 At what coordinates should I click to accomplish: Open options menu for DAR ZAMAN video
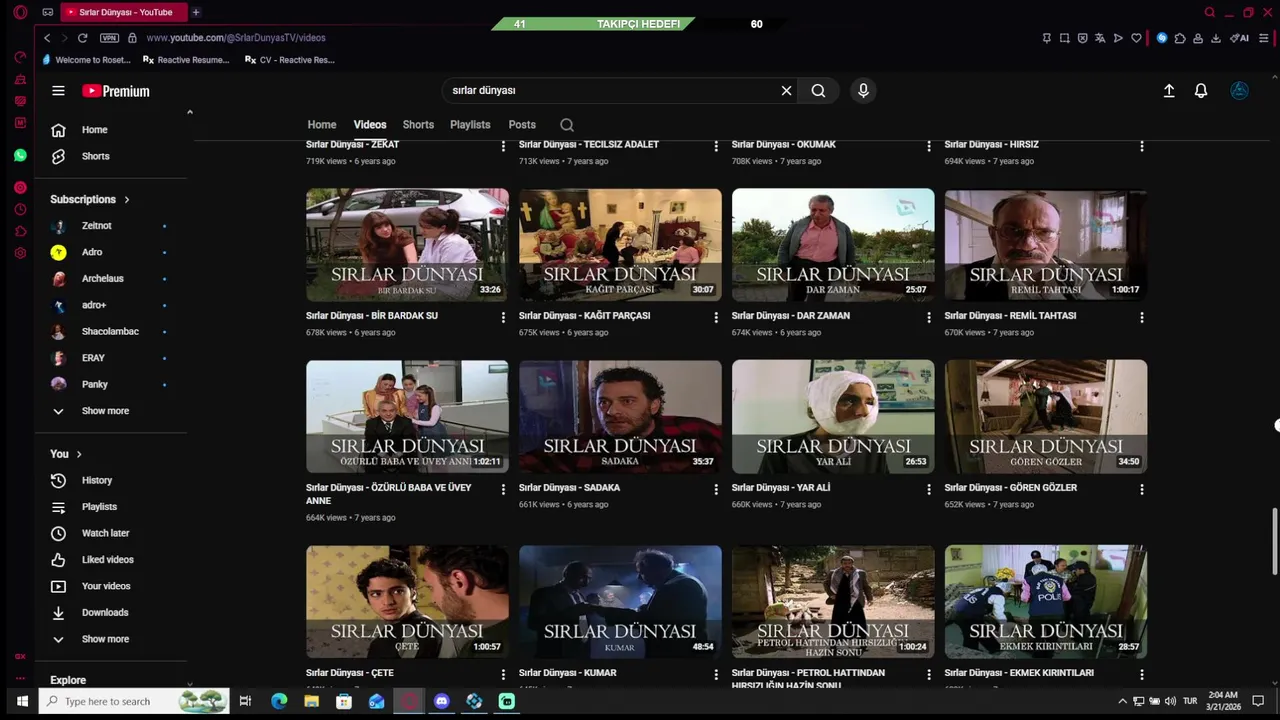click(929, 317)
